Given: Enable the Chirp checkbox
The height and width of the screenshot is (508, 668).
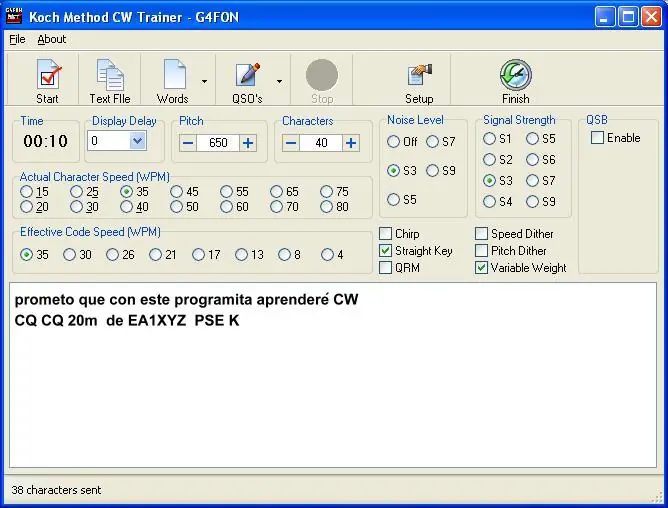Looking at the screenshot, I should pos(386,234).
